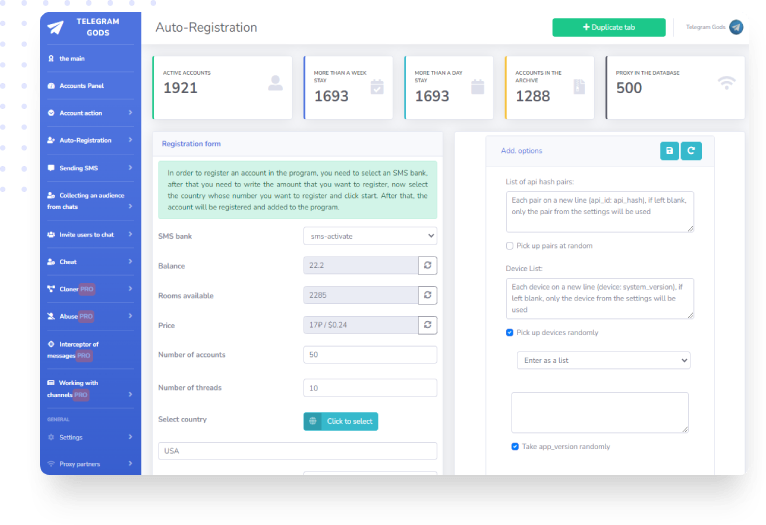Open the 'Enter as a list' dropdown
Viewport: 766px width, 525px height.
[604, 360]
